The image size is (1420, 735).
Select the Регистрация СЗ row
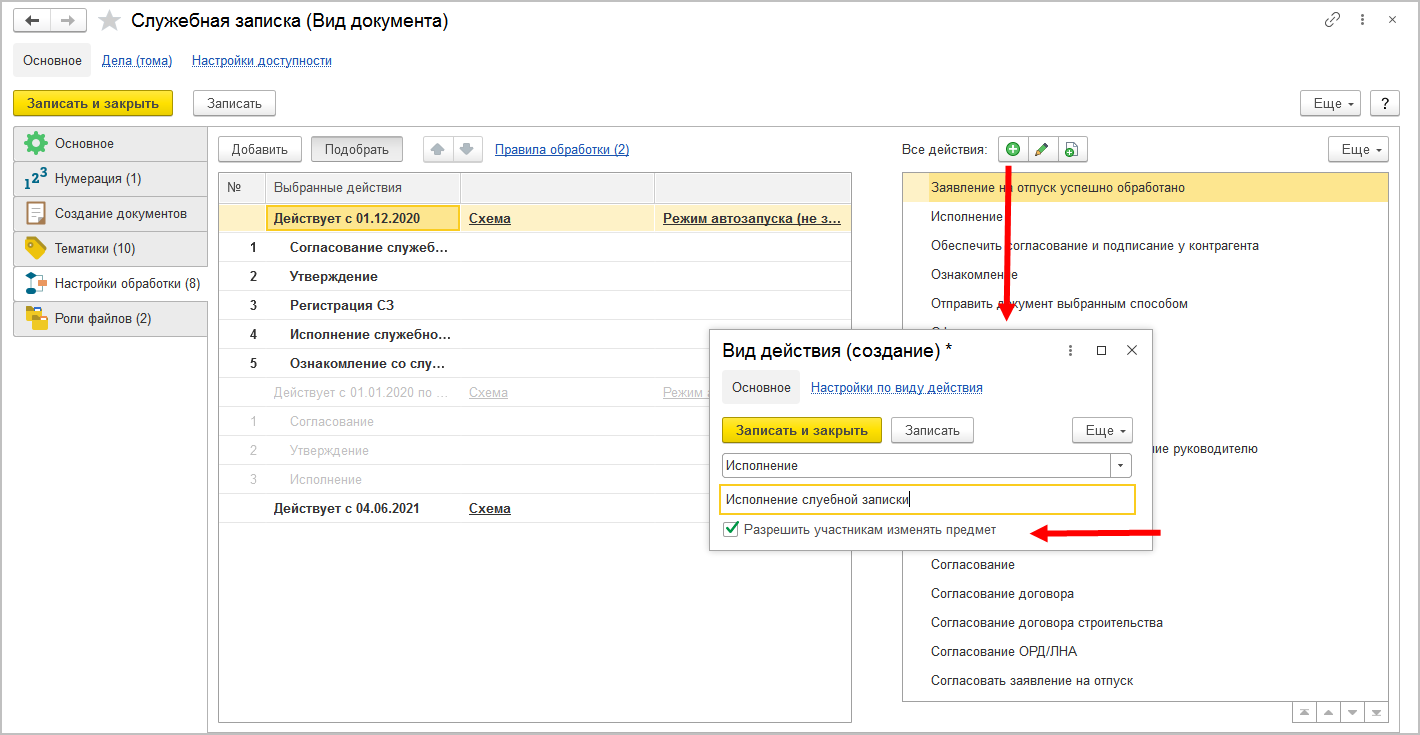[x=535, y=306]
